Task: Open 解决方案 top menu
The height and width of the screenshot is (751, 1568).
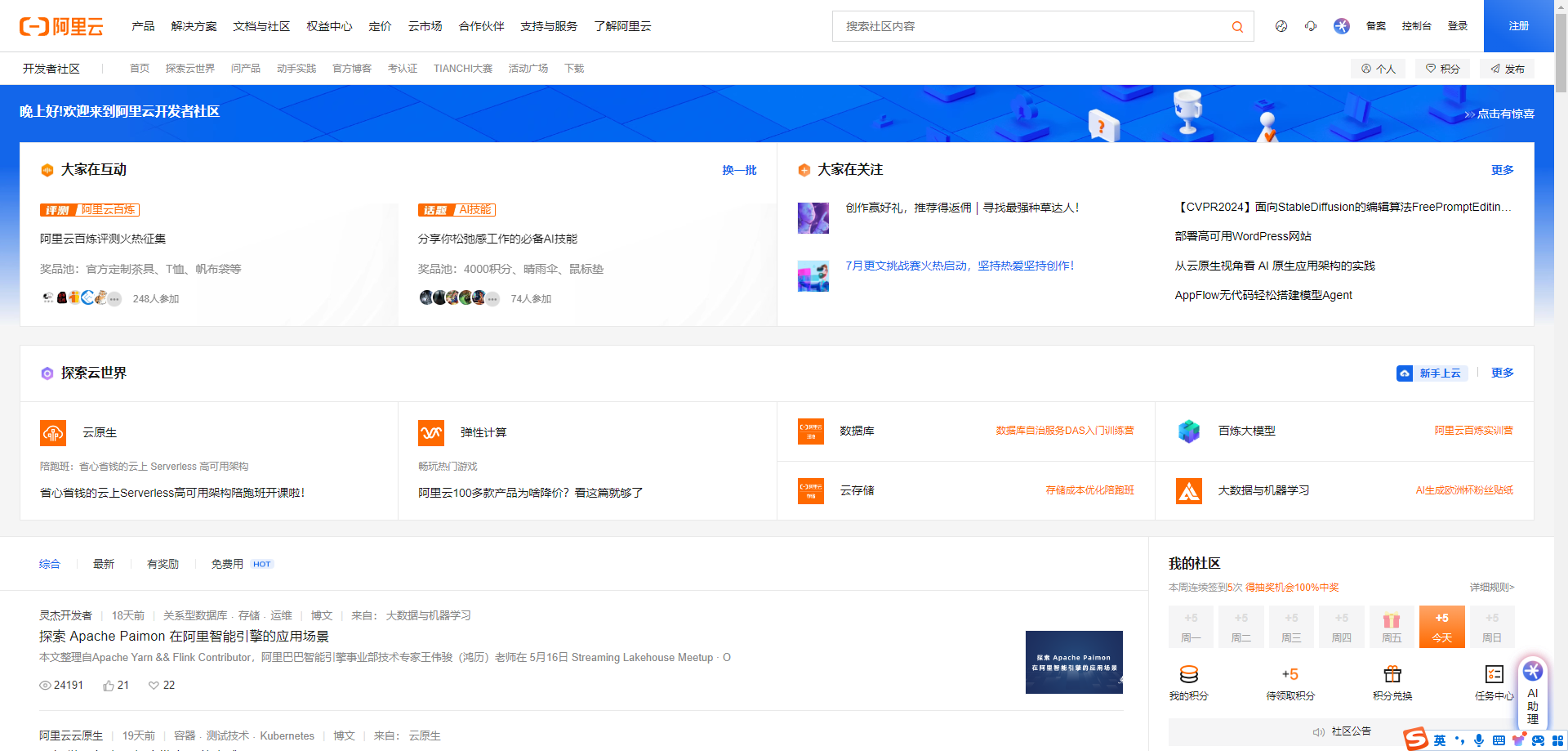Action: click(194, 26)
